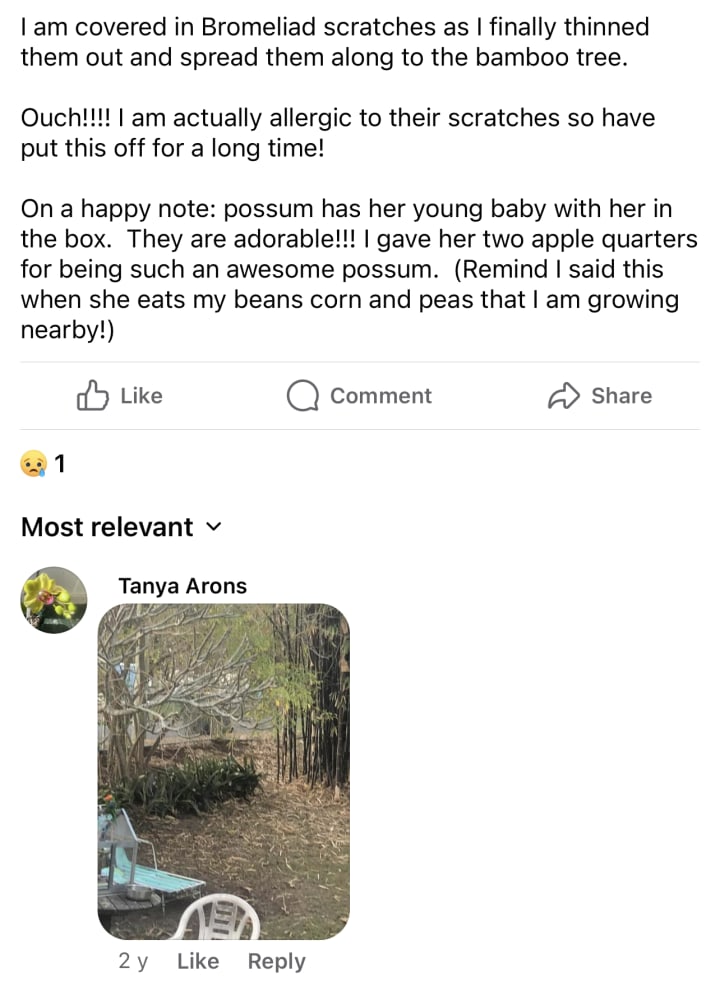Screen dimensions: 720x981
Task: Open the Tanya Arons name link
Action: [x=182, y=586]
